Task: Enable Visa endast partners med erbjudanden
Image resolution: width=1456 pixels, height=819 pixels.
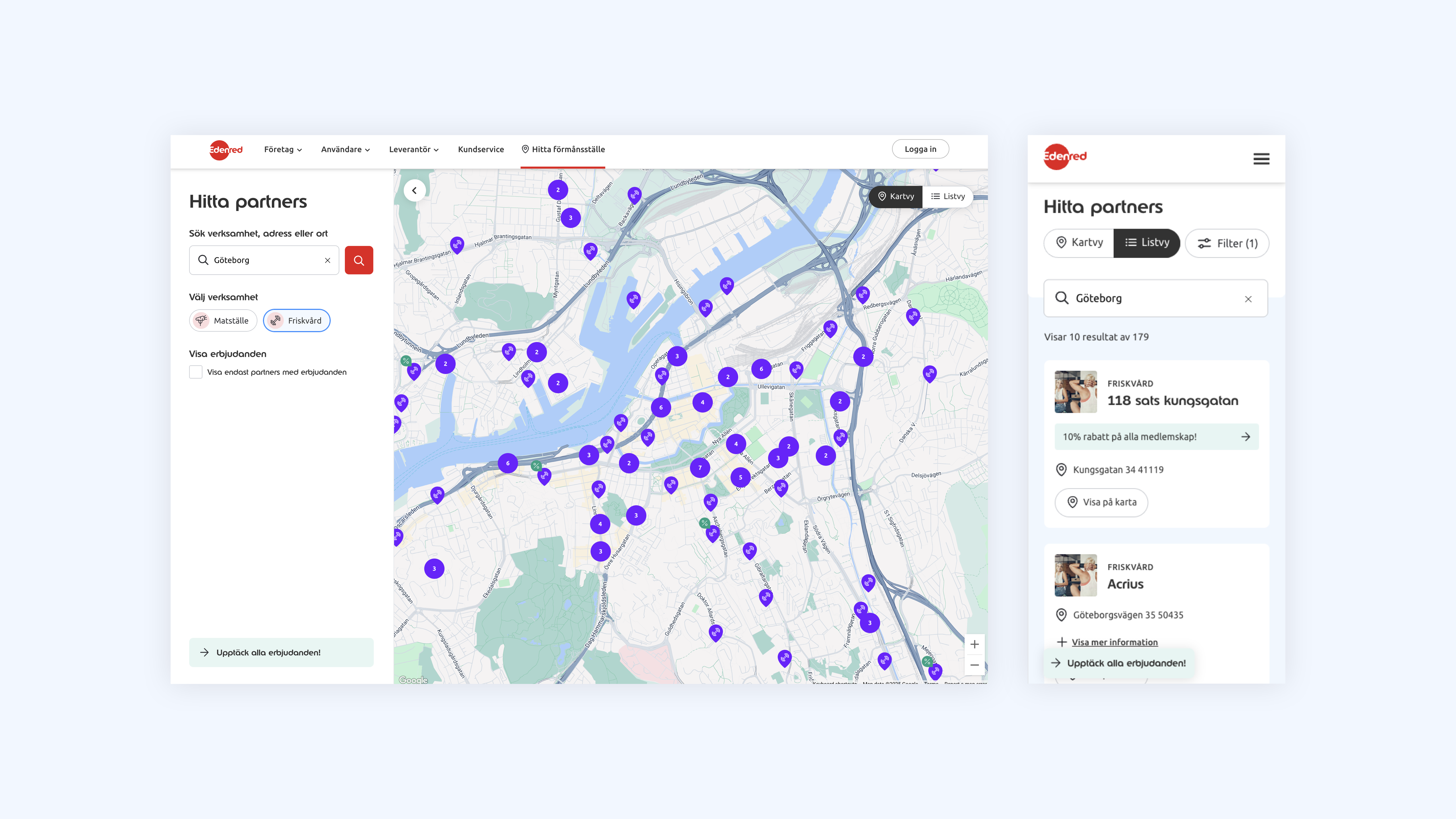Action: 196,372
